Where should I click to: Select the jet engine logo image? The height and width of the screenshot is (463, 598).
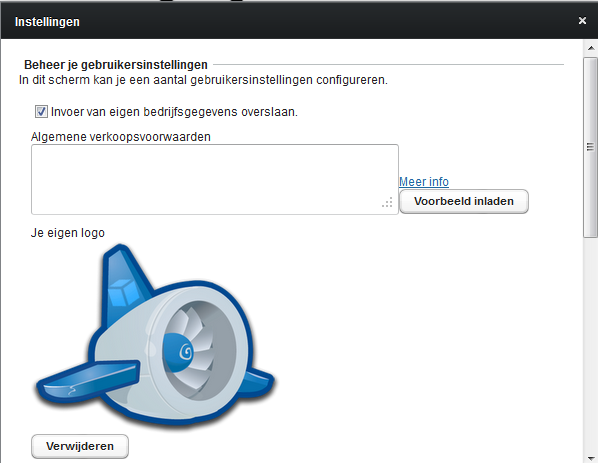point(155,336)
